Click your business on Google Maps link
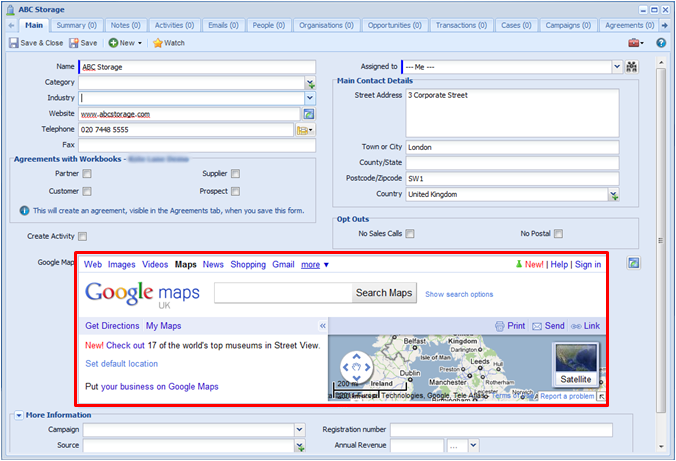676x461 pixels. click(160, 387)
